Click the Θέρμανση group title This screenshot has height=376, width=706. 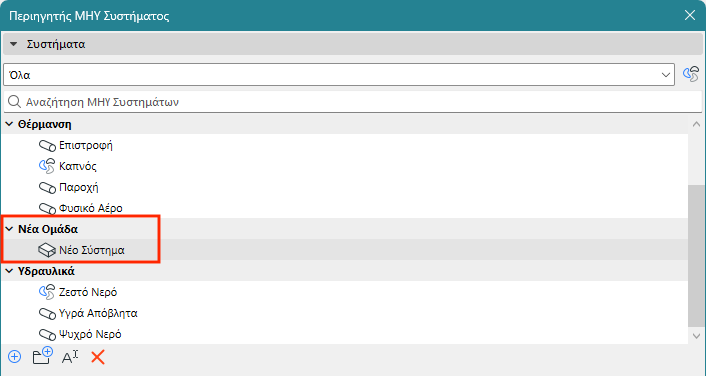coord(45,124)
